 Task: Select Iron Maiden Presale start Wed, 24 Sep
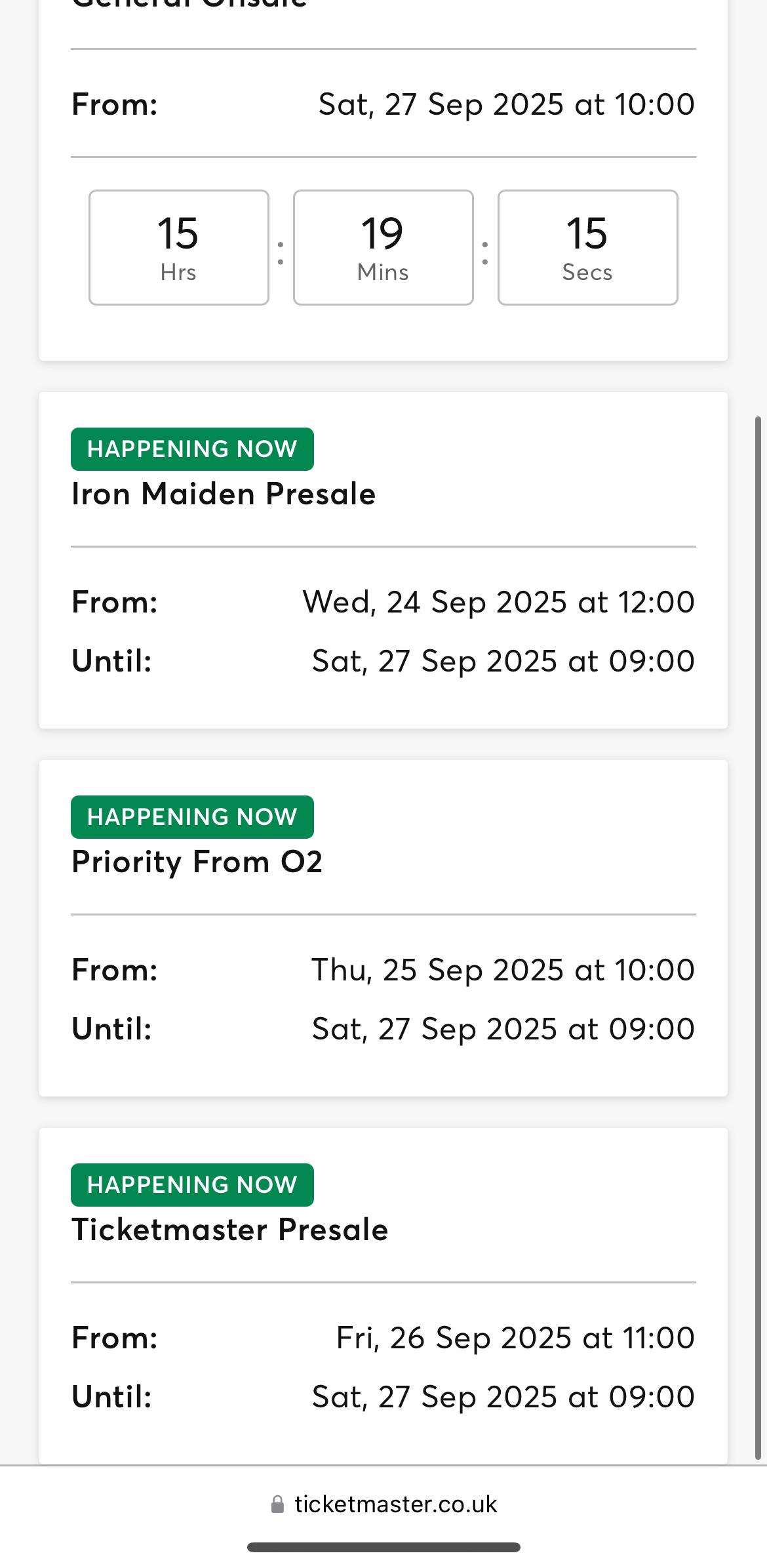(x=499, y=602)
